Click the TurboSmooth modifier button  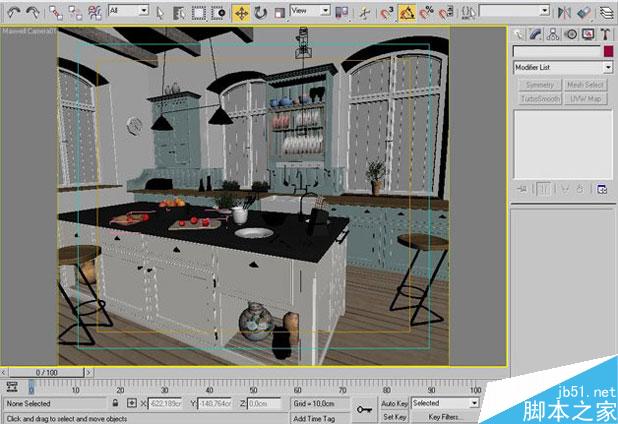click(x=539, y=99)
